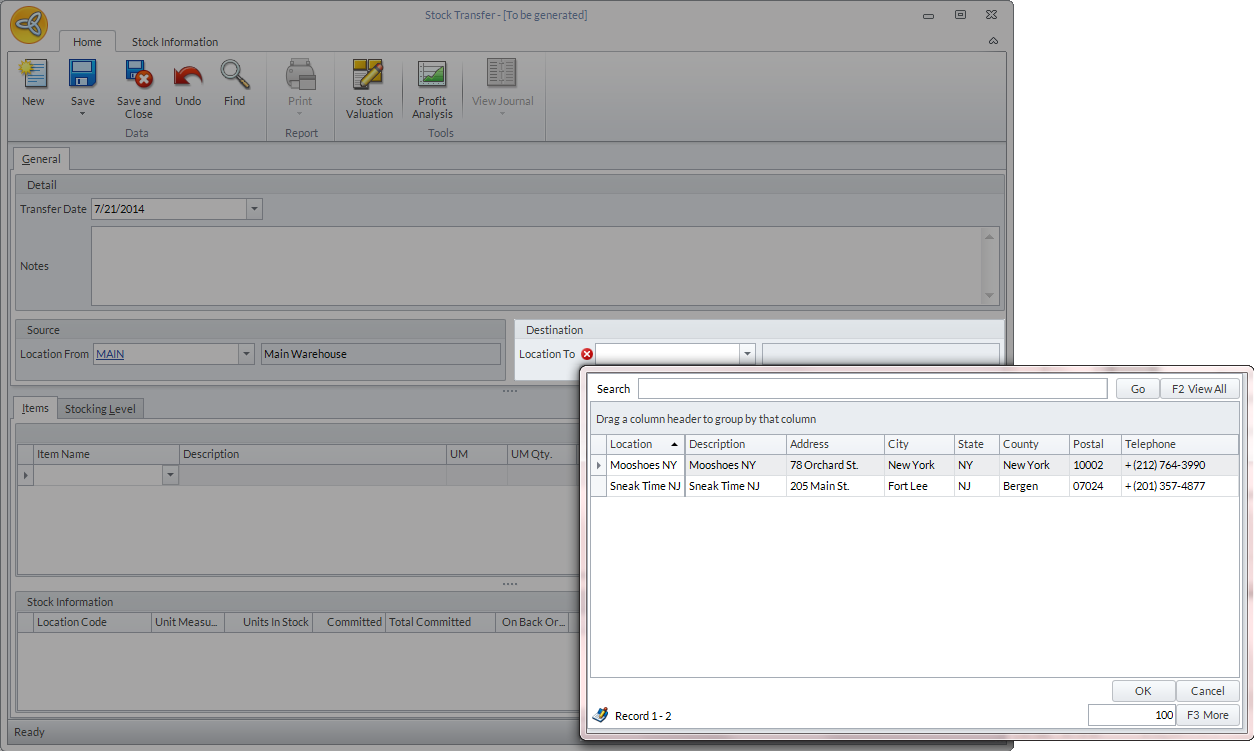Click the Save icon in ribbon
Image resolution: width=1254 pixels, height=751 pixels.
pyautogui.click(x=82, y=76)
